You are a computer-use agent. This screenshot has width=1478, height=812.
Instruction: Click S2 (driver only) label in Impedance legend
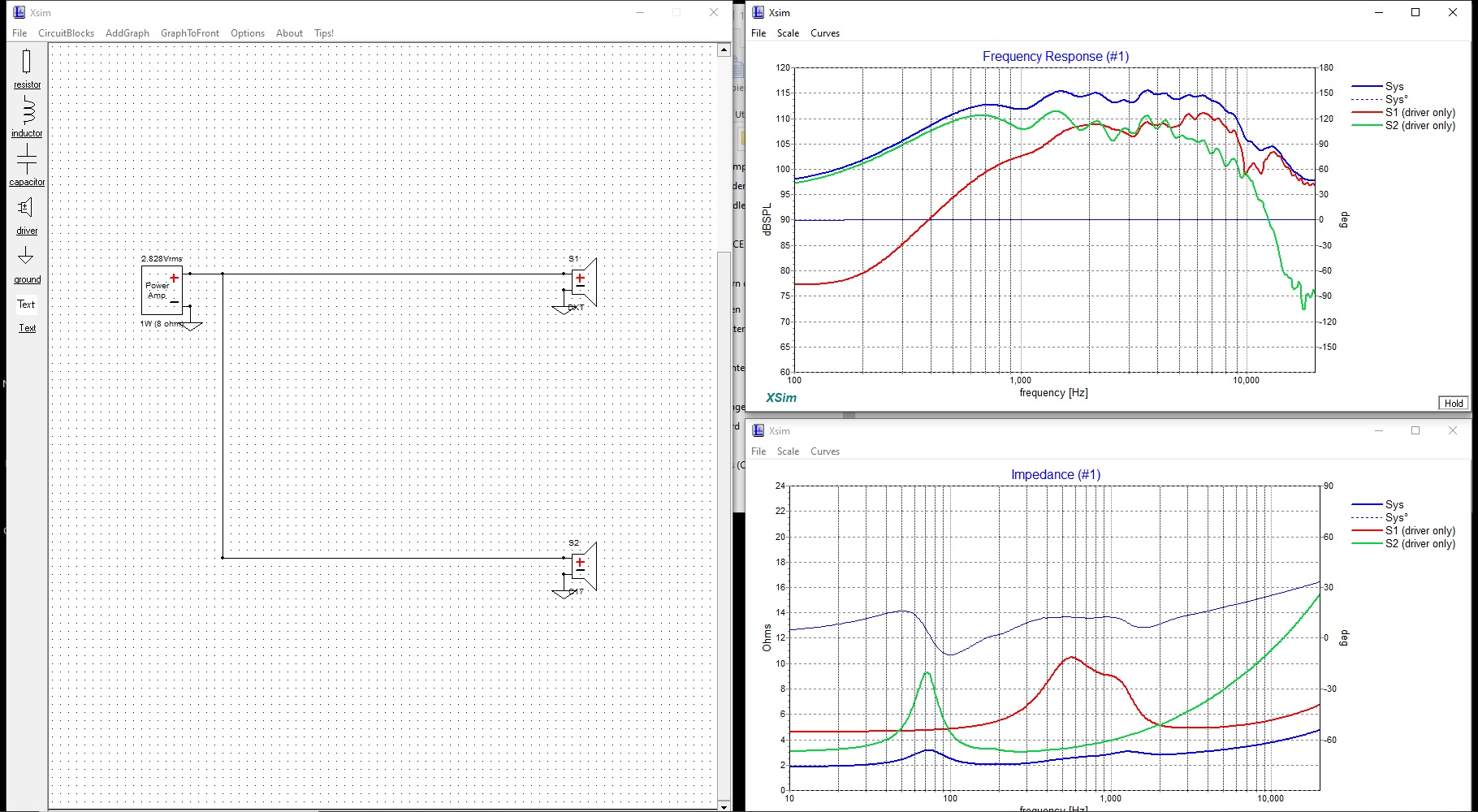click(x=1420, y=543)
